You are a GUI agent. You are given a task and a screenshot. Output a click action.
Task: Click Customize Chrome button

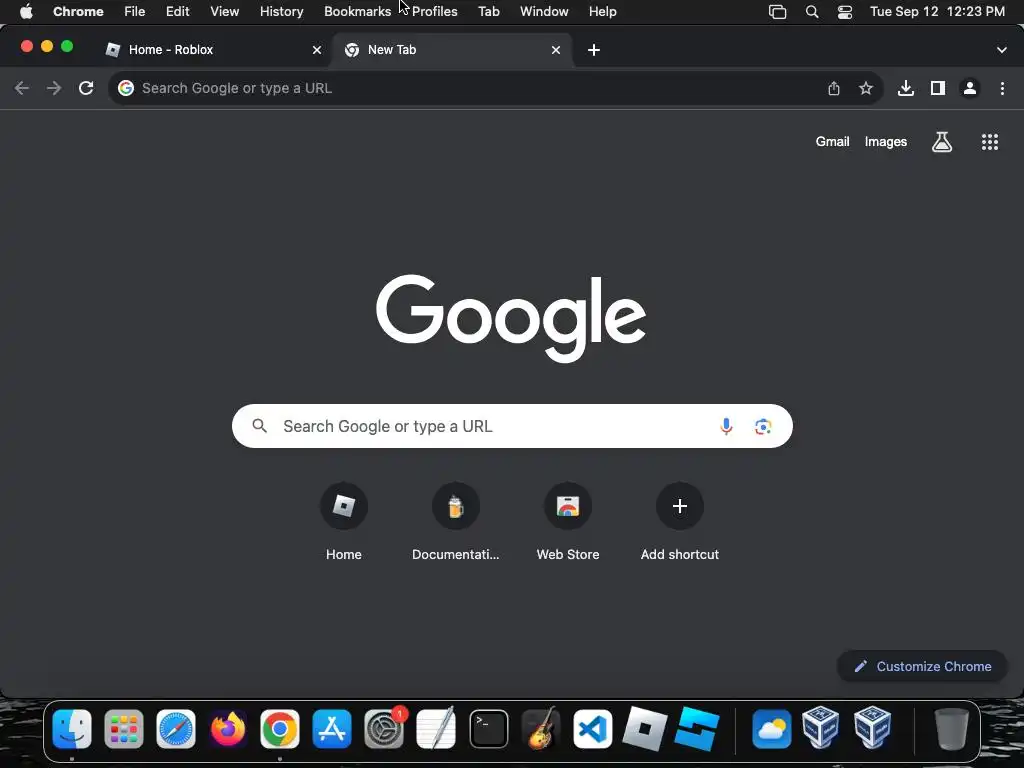point(922,666)
